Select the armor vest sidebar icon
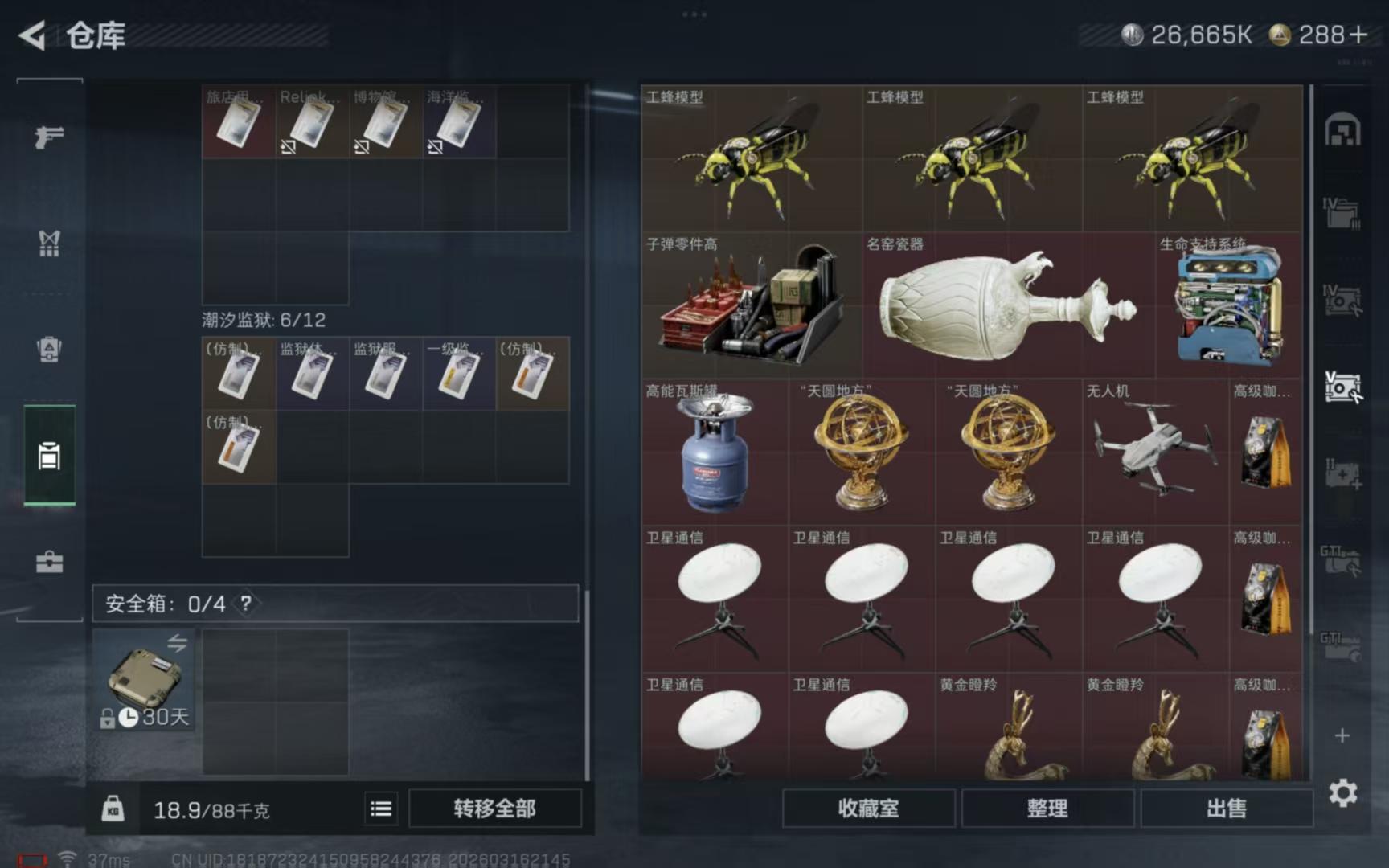Viewport: 1389px width, 868px height. (49, 243)
